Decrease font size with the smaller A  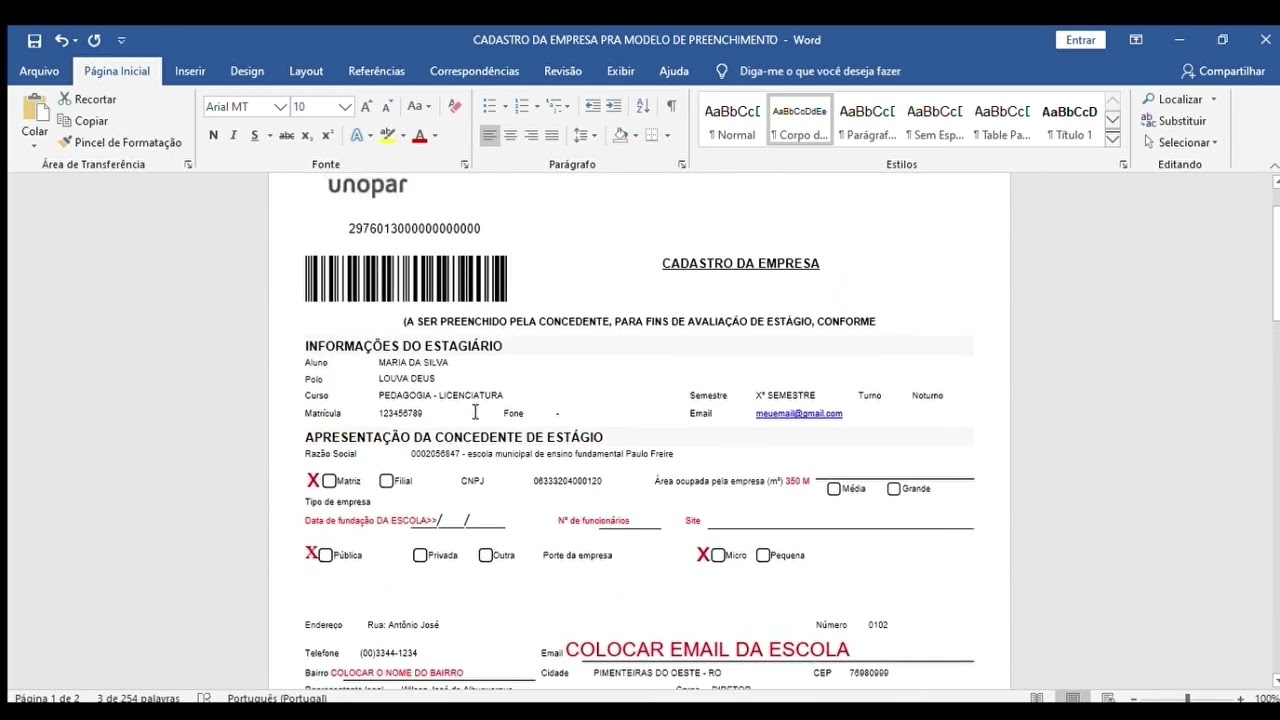pyautogui.click(x=386, y=106)
